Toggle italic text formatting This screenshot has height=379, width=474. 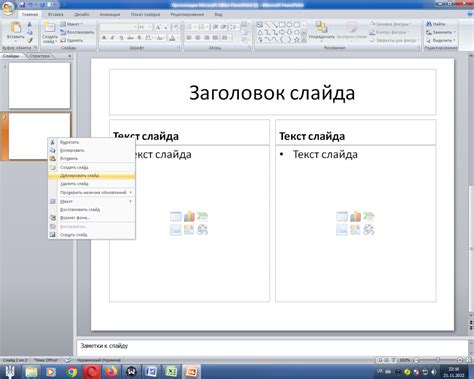(112, 38)
